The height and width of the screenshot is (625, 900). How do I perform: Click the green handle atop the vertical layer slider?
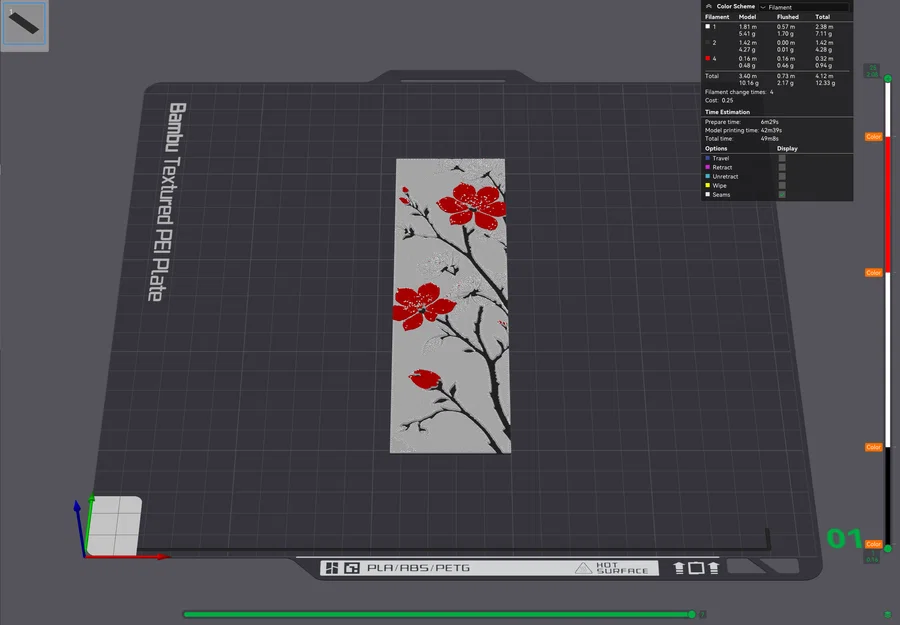(x=888, y=78)
